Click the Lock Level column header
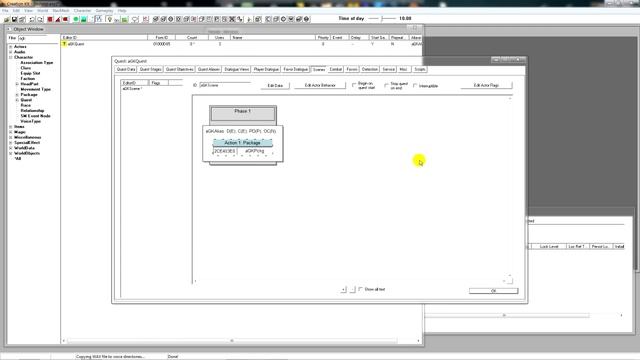Screen dimensions: 640x360 click(x=549, y=247)
